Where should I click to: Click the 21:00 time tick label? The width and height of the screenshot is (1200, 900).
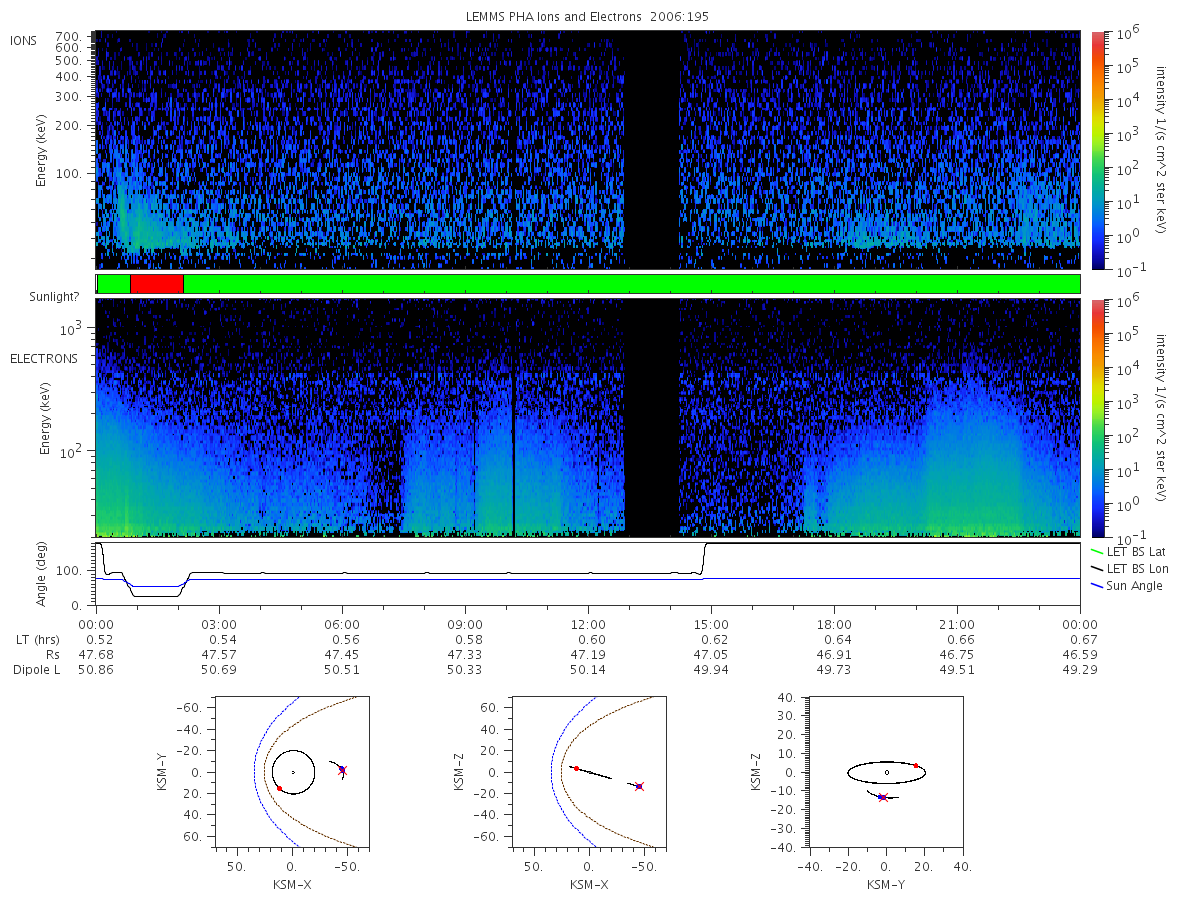[957, 625]
